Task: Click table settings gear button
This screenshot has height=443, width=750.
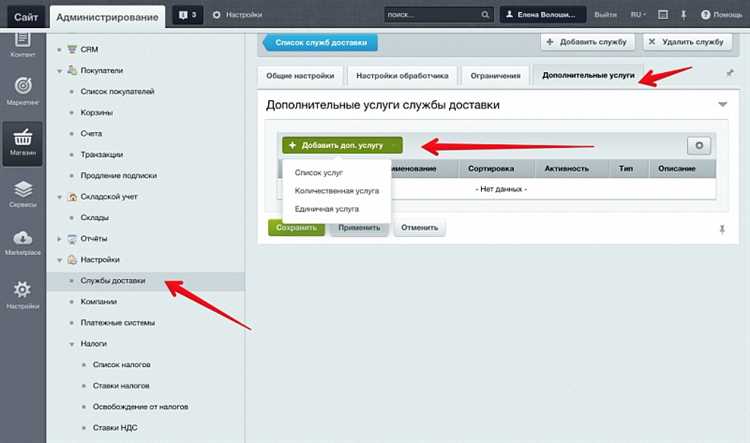Action: (x=699, y=145)
